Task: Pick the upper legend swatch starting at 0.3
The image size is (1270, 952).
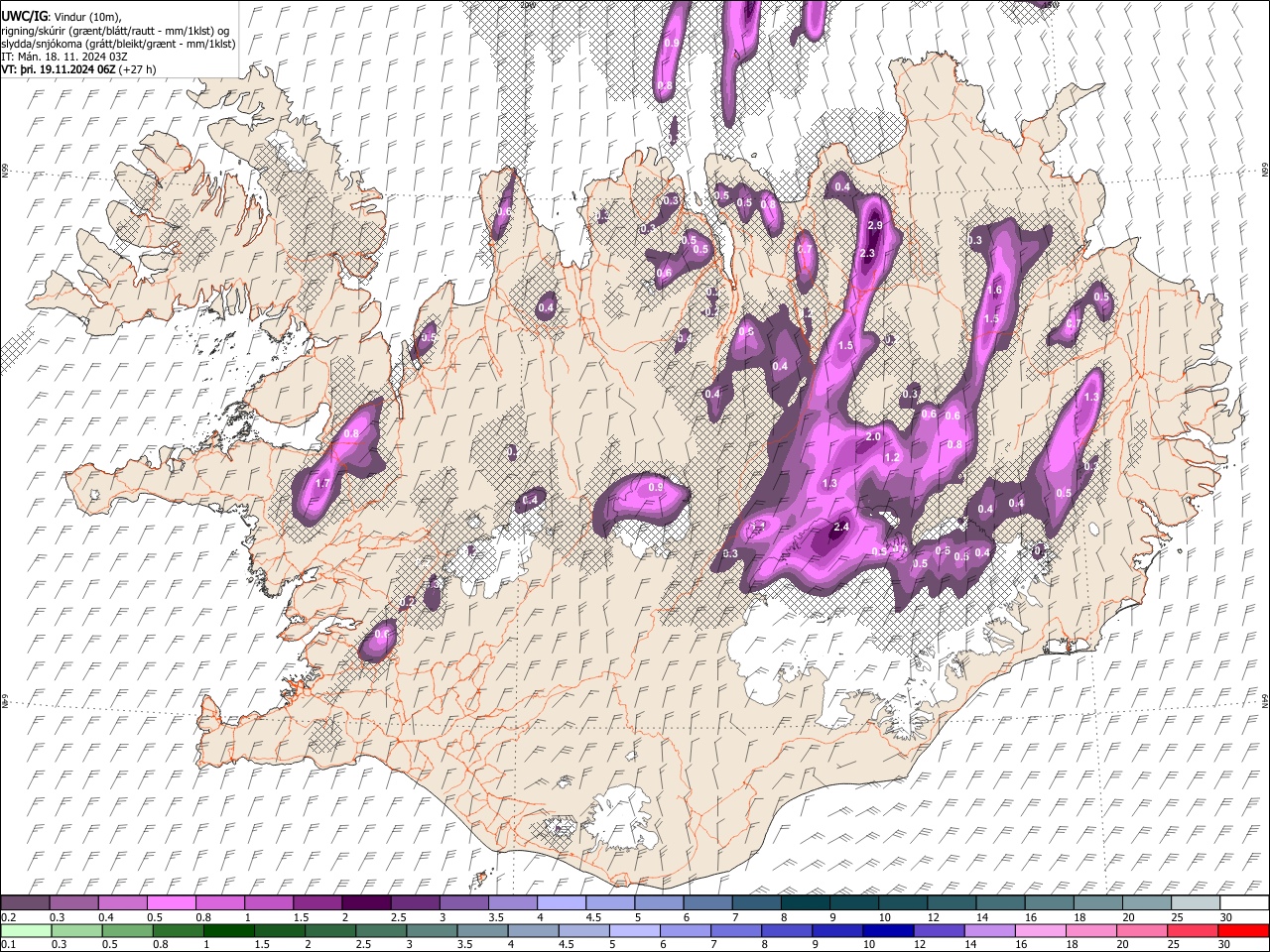Action: (73, 902)
